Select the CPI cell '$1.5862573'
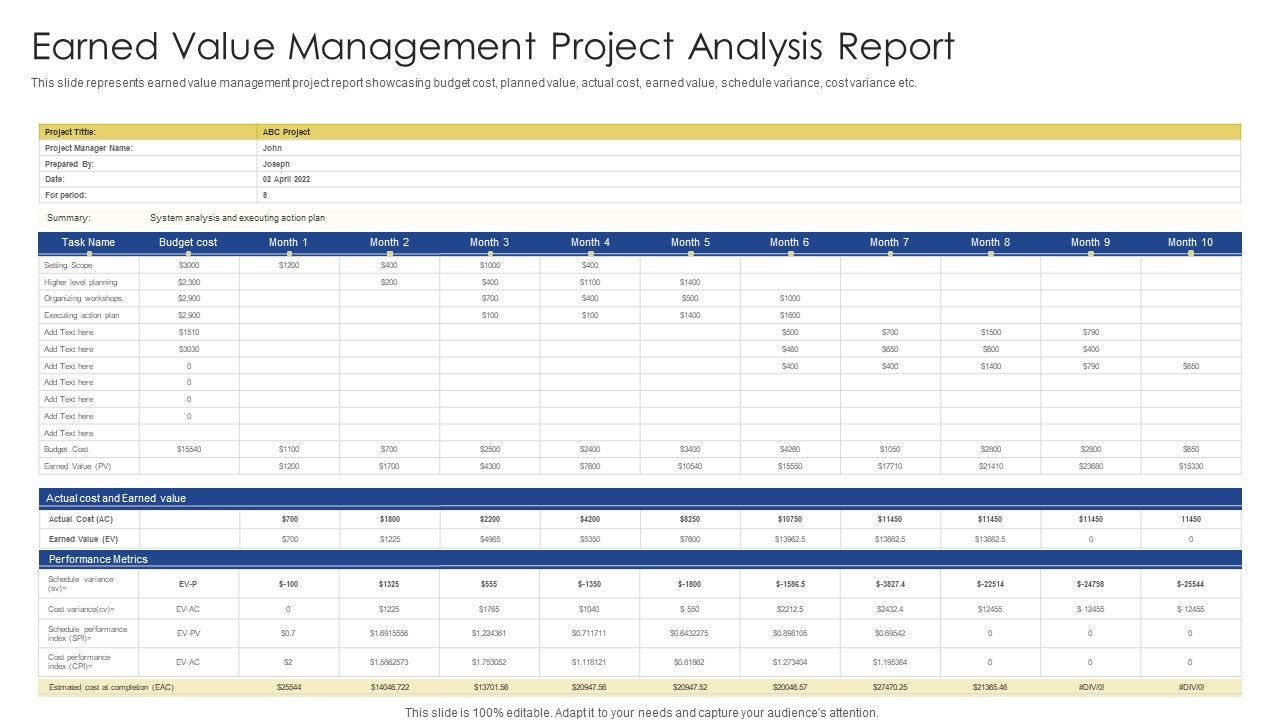Viewport: 1280px width, 720px height. coord(390,661)
